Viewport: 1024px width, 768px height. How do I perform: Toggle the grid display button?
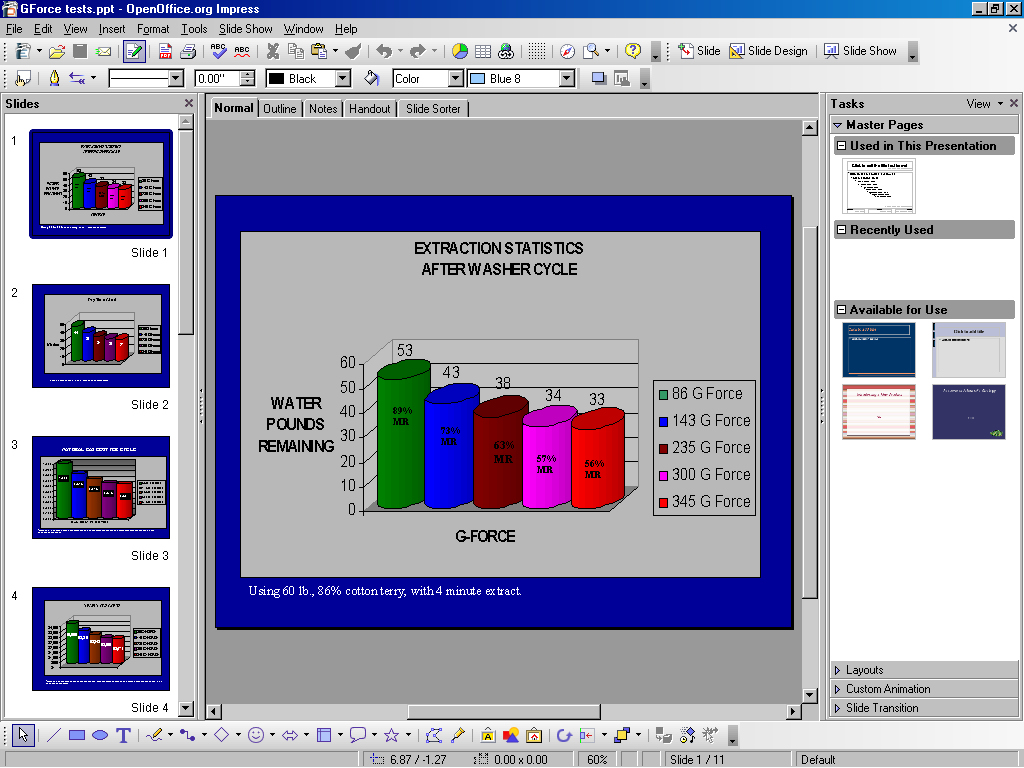tap(537, 51)
